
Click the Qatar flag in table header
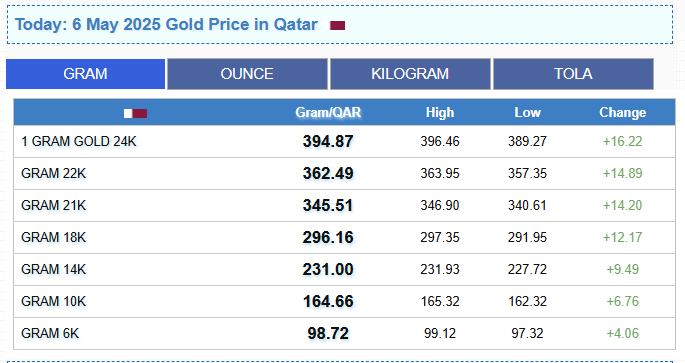[135, 114]
